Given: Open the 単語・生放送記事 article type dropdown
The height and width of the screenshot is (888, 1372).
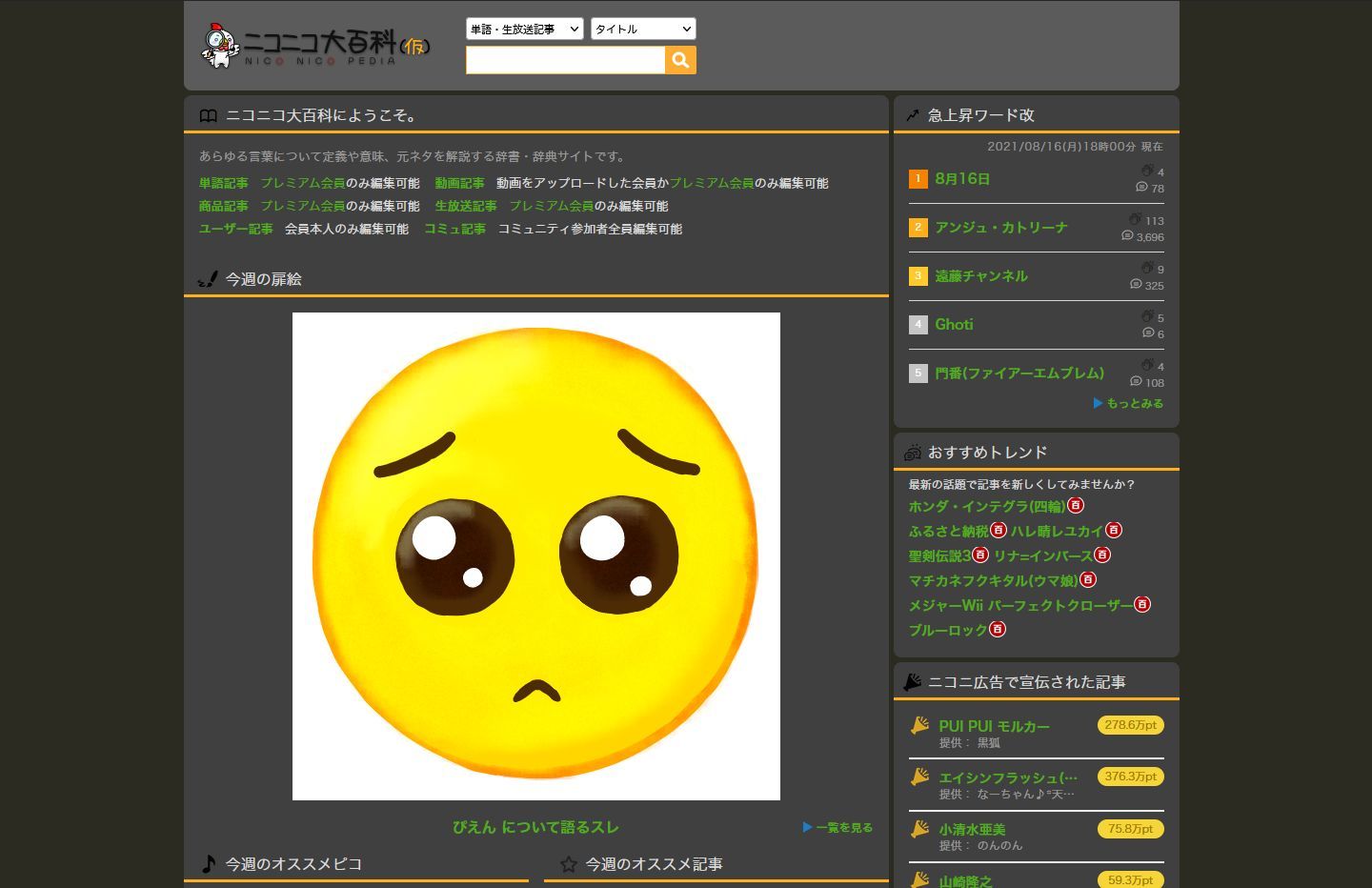Looking at the screenshot, I should point(525,29).
